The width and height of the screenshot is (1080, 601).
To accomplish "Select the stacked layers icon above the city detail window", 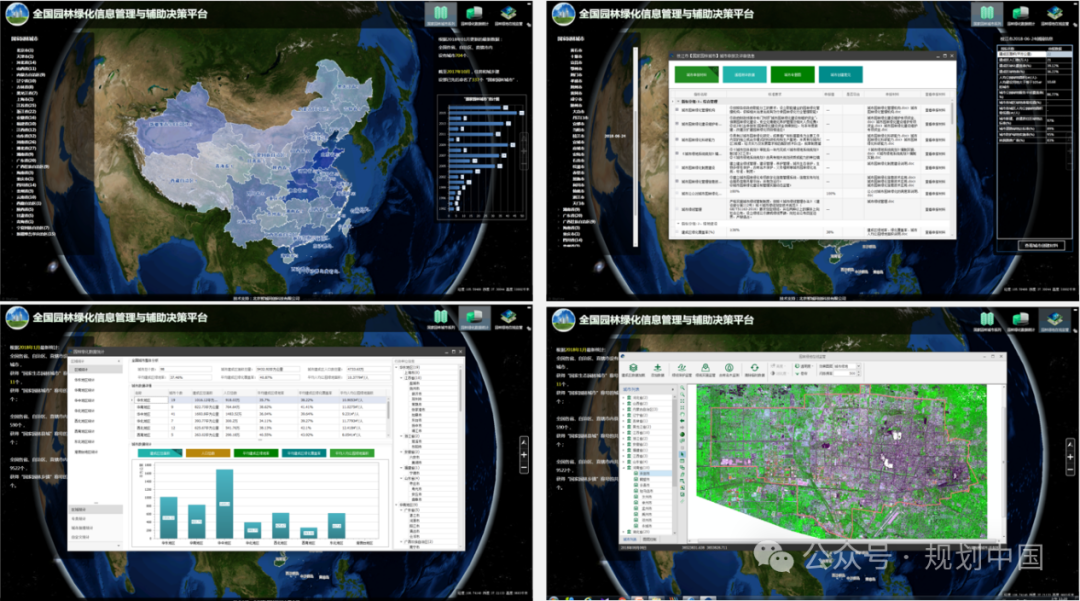I will [x=1055, y=13].
